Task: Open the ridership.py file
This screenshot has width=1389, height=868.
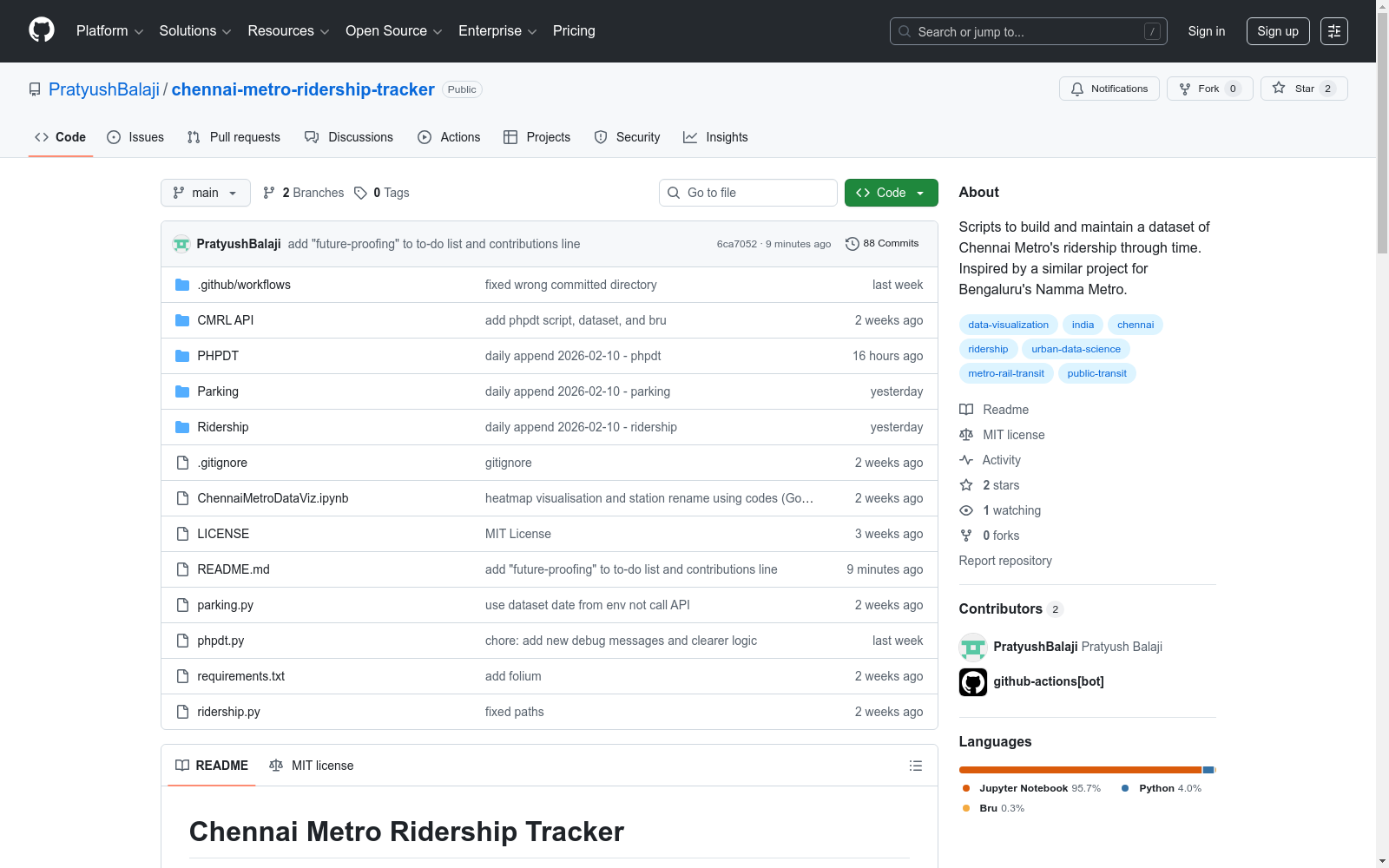Action: 228,712
